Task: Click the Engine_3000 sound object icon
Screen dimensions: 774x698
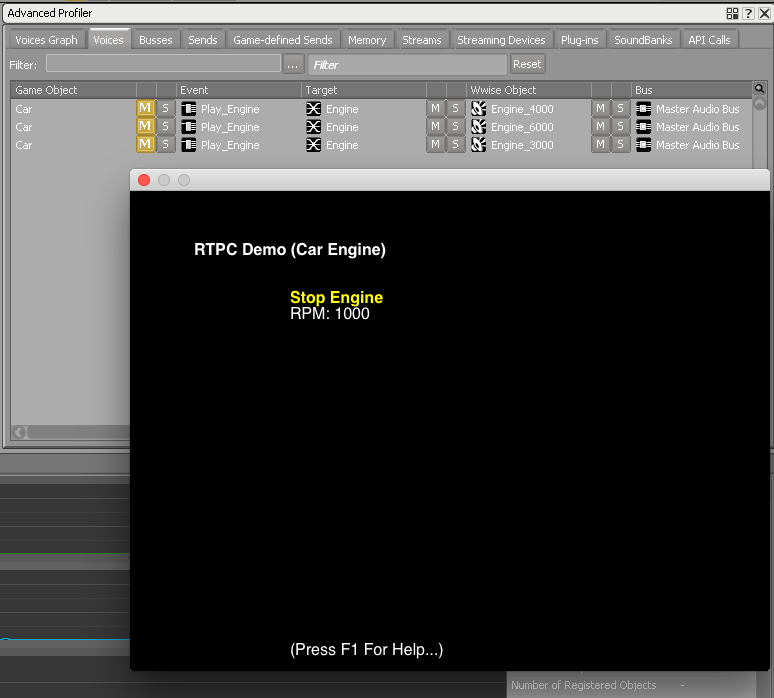Action: [x=478, y=145]
